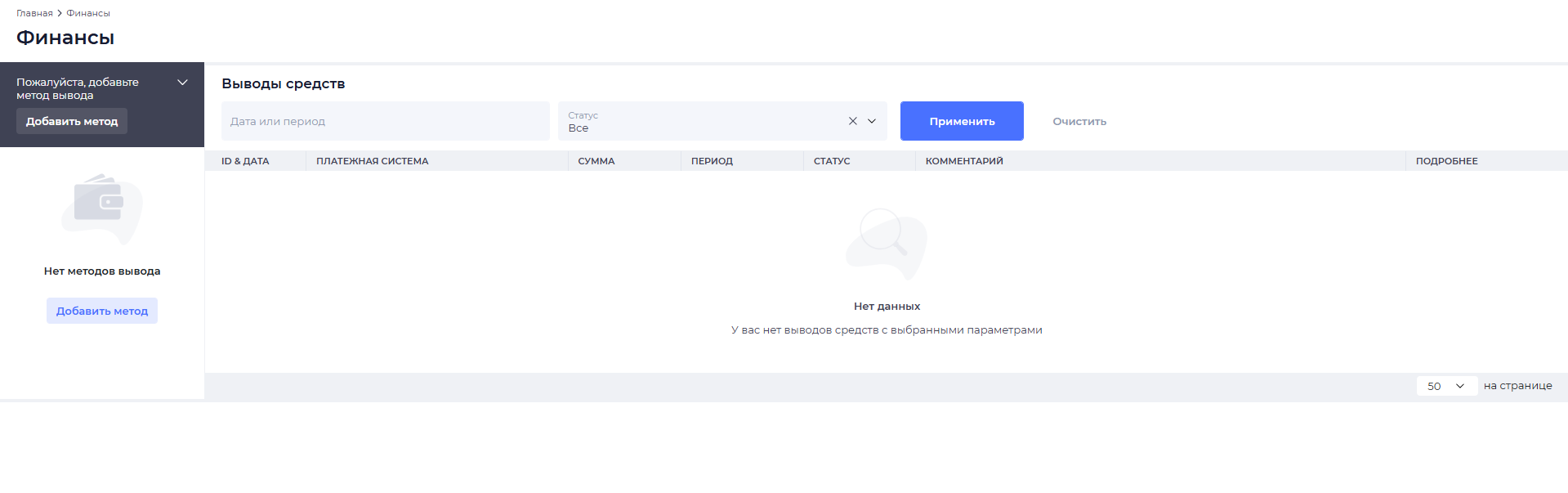The image size is (1568, 493).
Task: Click the Финансы breadcrumb item
Action: click(x=88, y=13)
